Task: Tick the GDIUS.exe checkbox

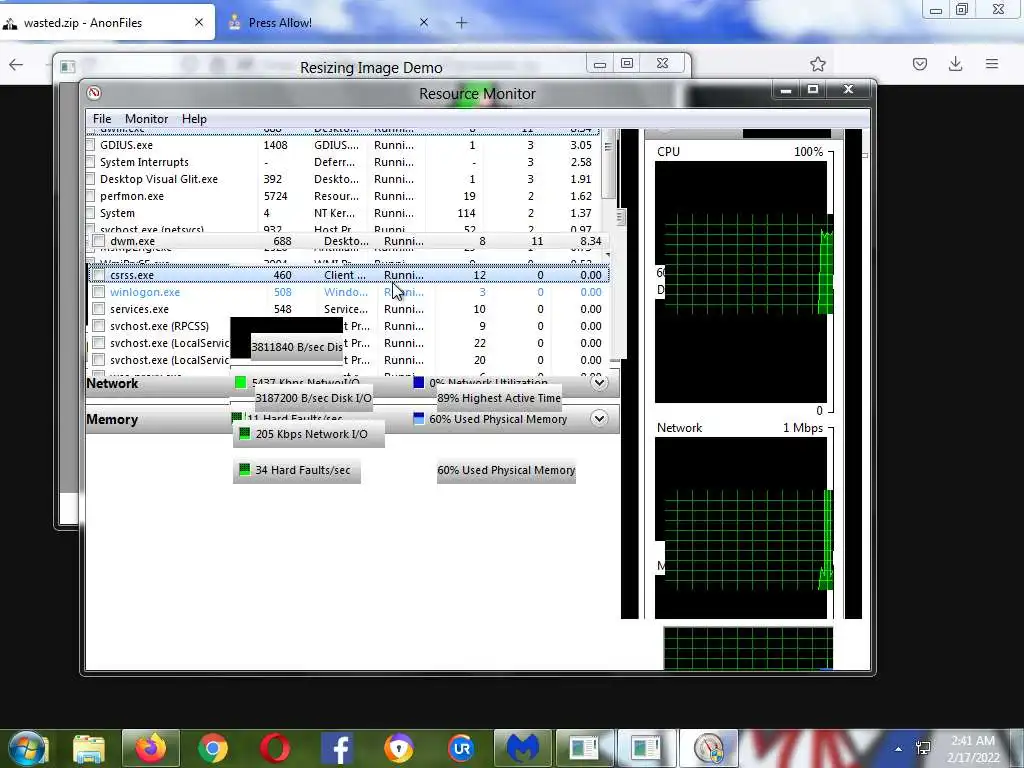Action: [x=90, y=145]
